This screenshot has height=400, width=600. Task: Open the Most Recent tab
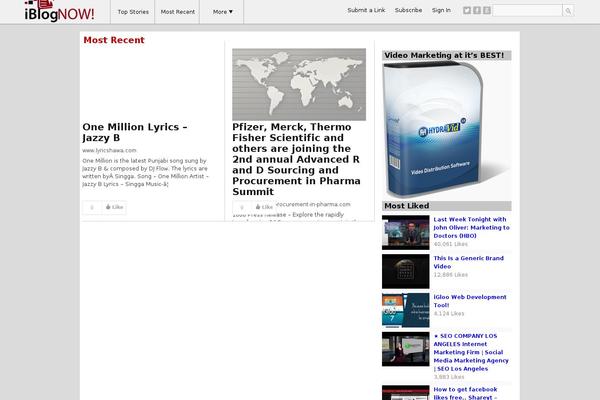pyautogui.click(x=178, y=12)
